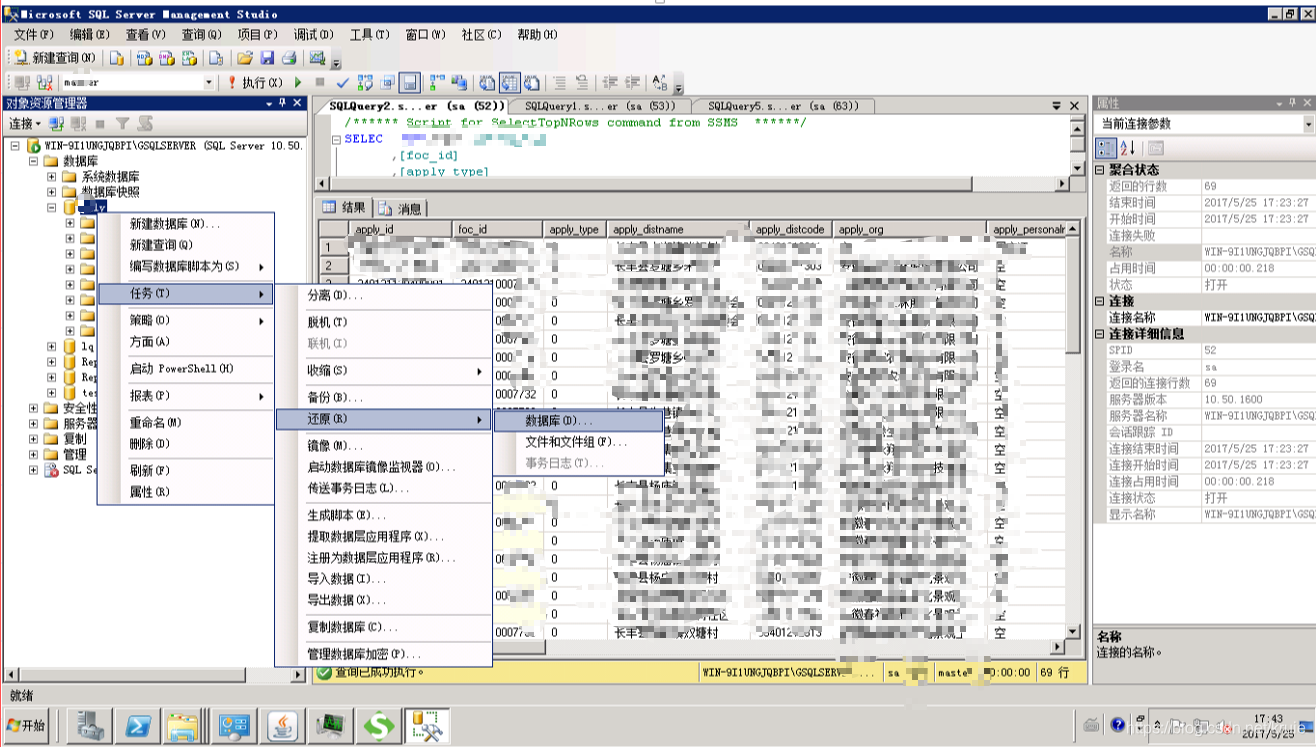Expand the 系统数据库 folder
This screenshot has width=1316, height=747.
[x=52, y=177]
